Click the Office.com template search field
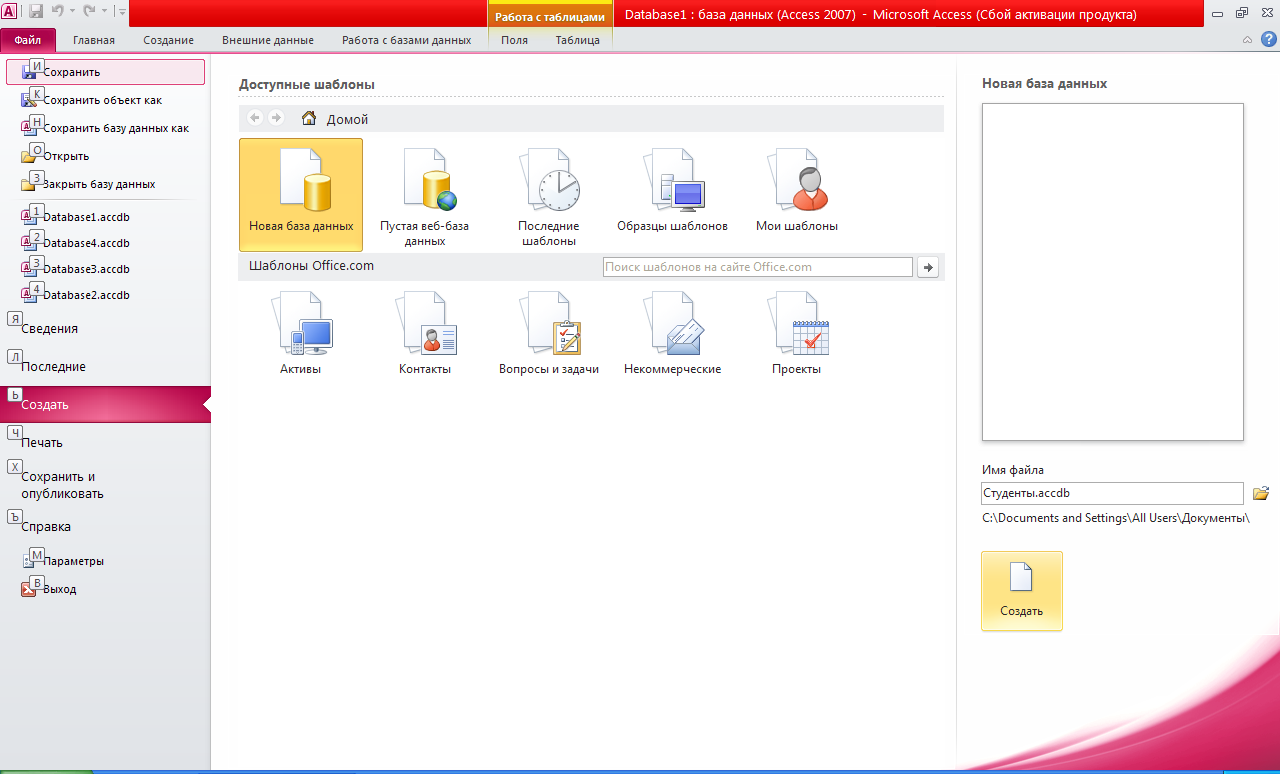Viewport: 1280px width, 774px height. [x=758, y=267]
